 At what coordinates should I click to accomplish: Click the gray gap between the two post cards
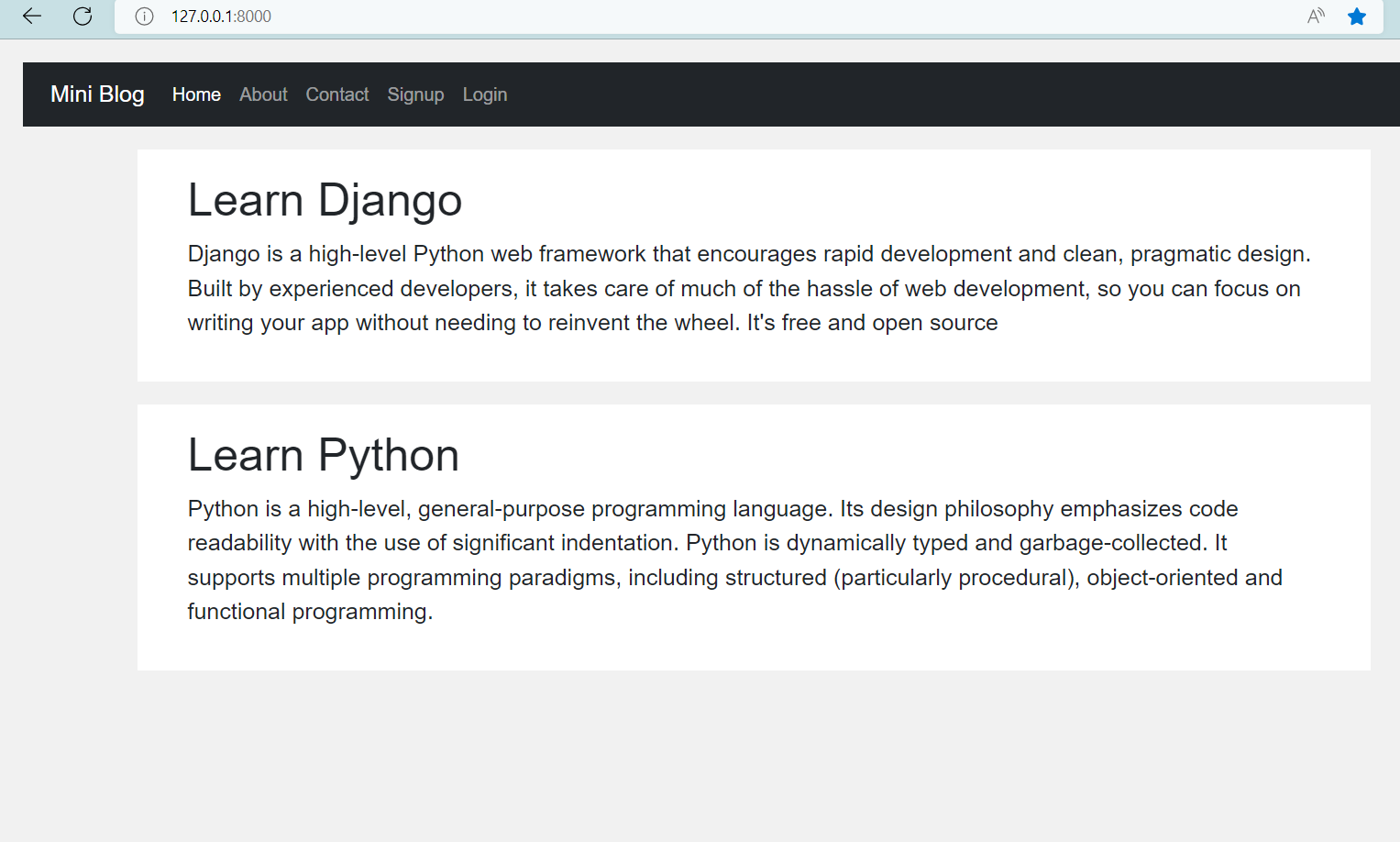[x=754, y=393]
